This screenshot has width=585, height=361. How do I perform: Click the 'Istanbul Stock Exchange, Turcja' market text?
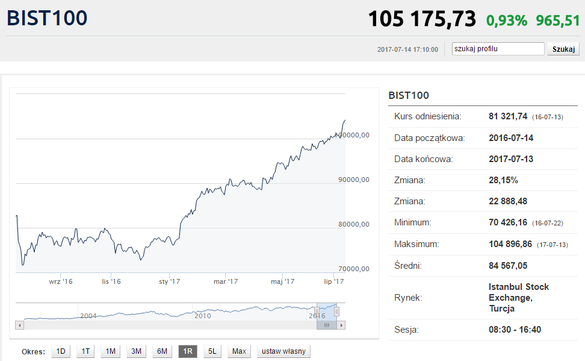(519, 298)
